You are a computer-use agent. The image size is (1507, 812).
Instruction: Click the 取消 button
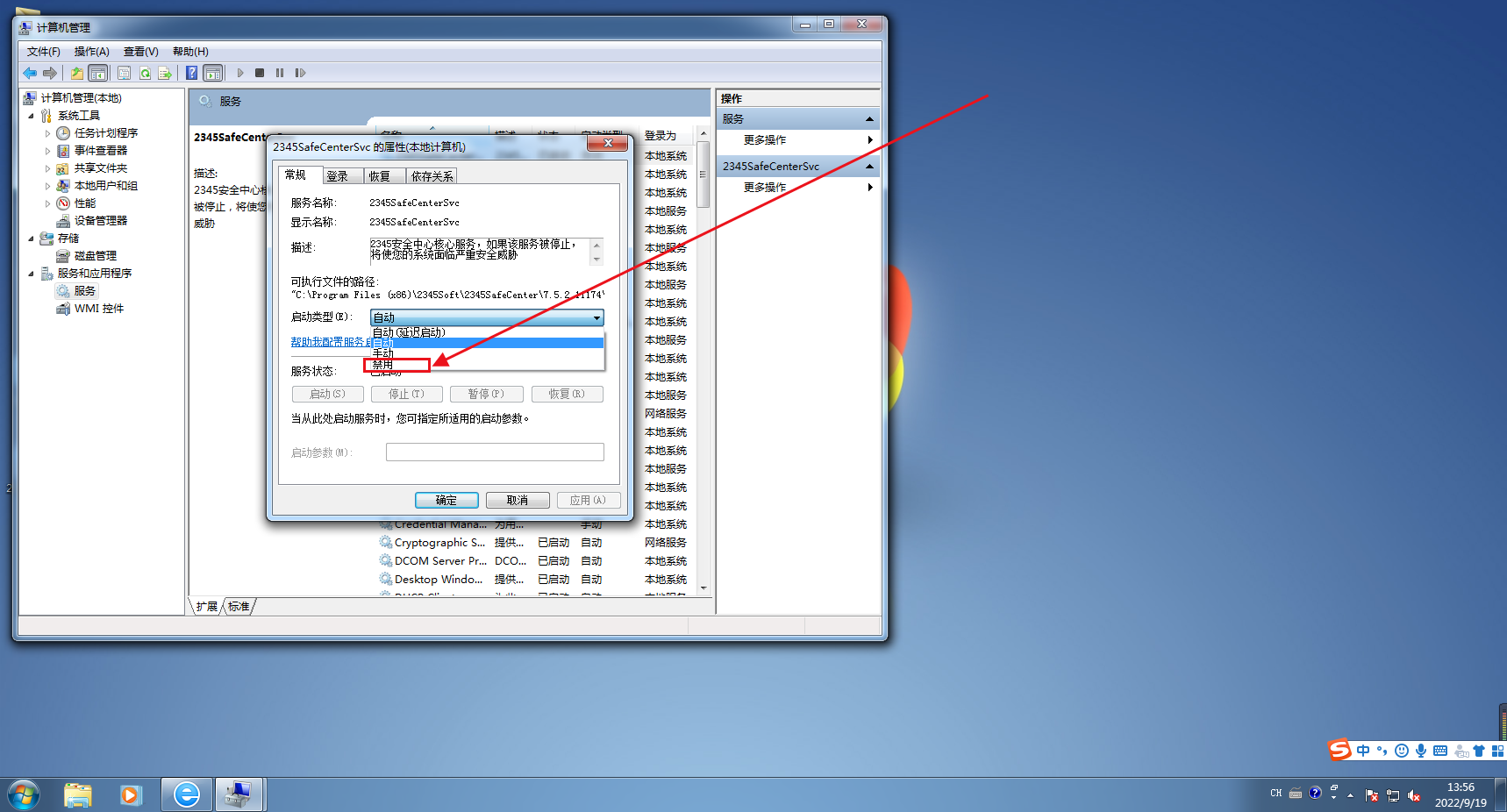pyautogui.click(x=518, y=500)
